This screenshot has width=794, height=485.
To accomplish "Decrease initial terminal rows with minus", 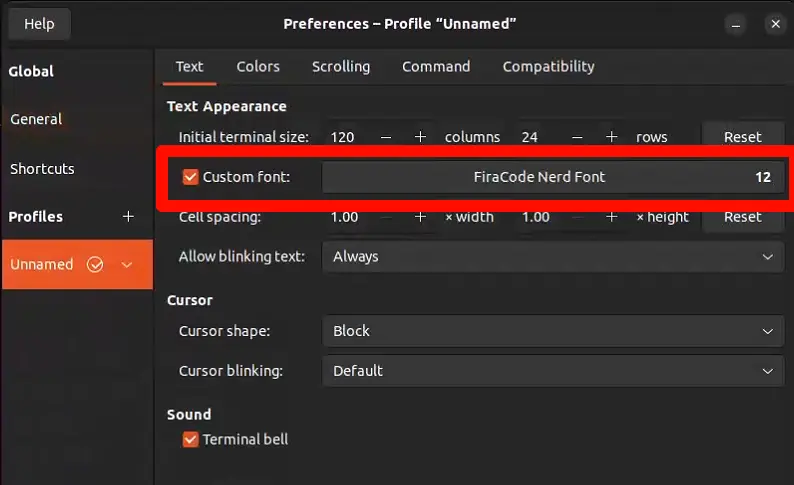I will pyautogui.click(x=577, y=137).
